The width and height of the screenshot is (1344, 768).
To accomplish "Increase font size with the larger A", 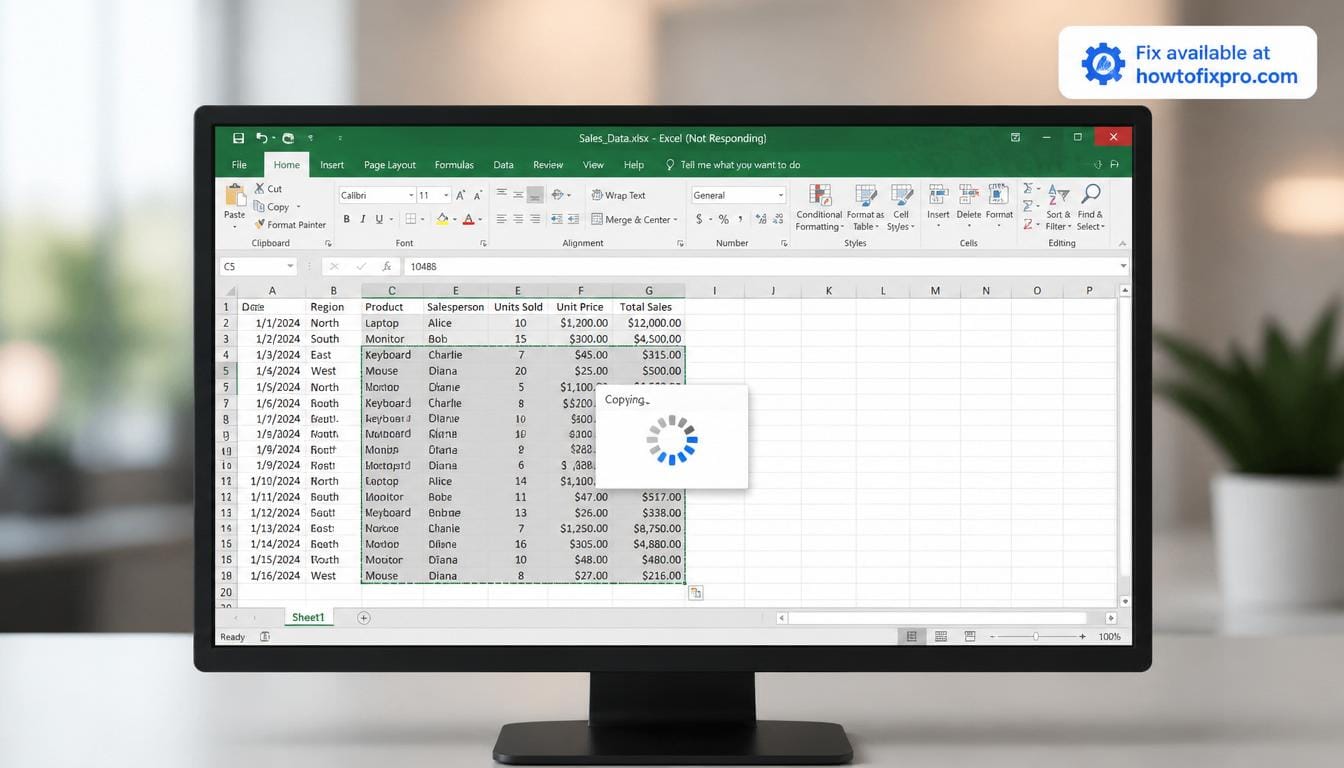I will [461, 195].
